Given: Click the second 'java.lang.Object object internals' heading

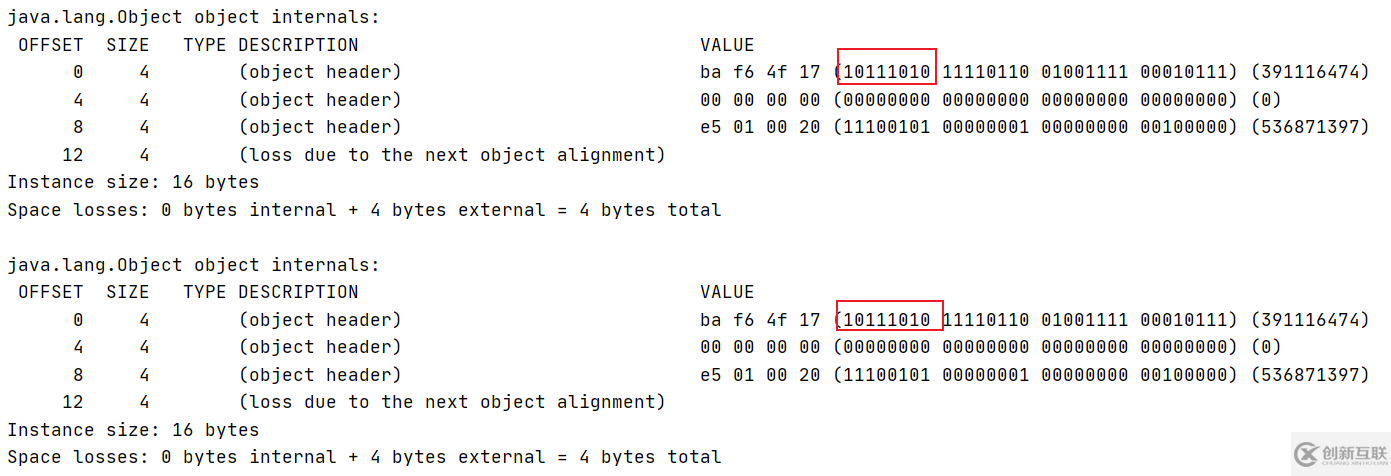Looking at the screenshot, I should 194,265.
